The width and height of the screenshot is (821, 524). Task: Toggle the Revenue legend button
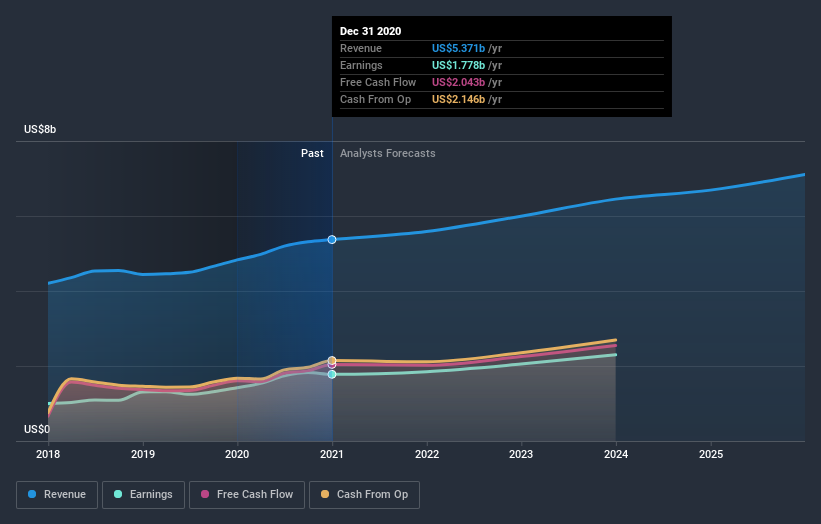point(57,495)
